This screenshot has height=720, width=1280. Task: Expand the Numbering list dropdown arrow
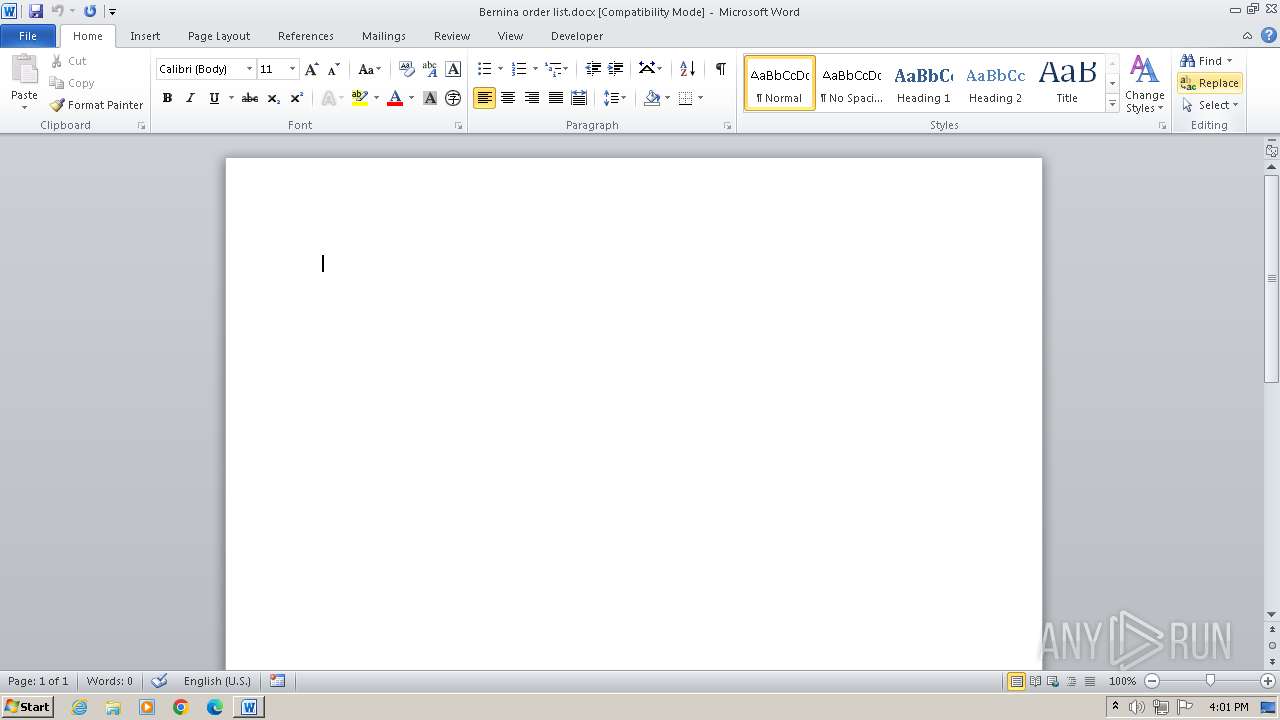point(535,69)
